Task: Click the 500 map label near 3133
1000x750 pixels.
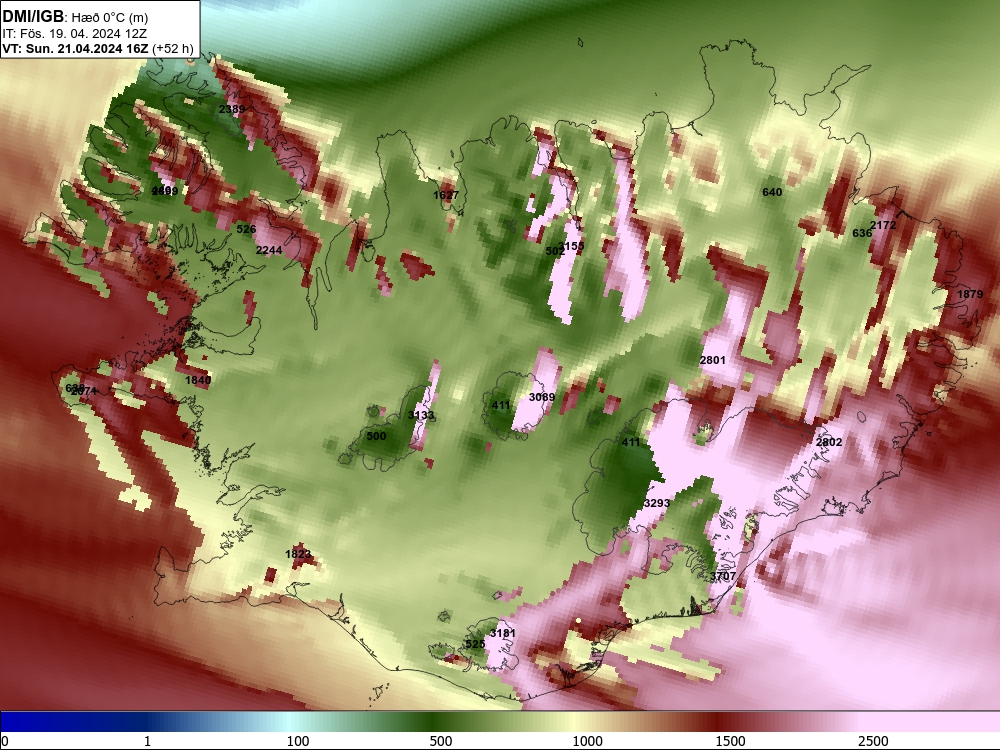Action: (x=376, y=436)
